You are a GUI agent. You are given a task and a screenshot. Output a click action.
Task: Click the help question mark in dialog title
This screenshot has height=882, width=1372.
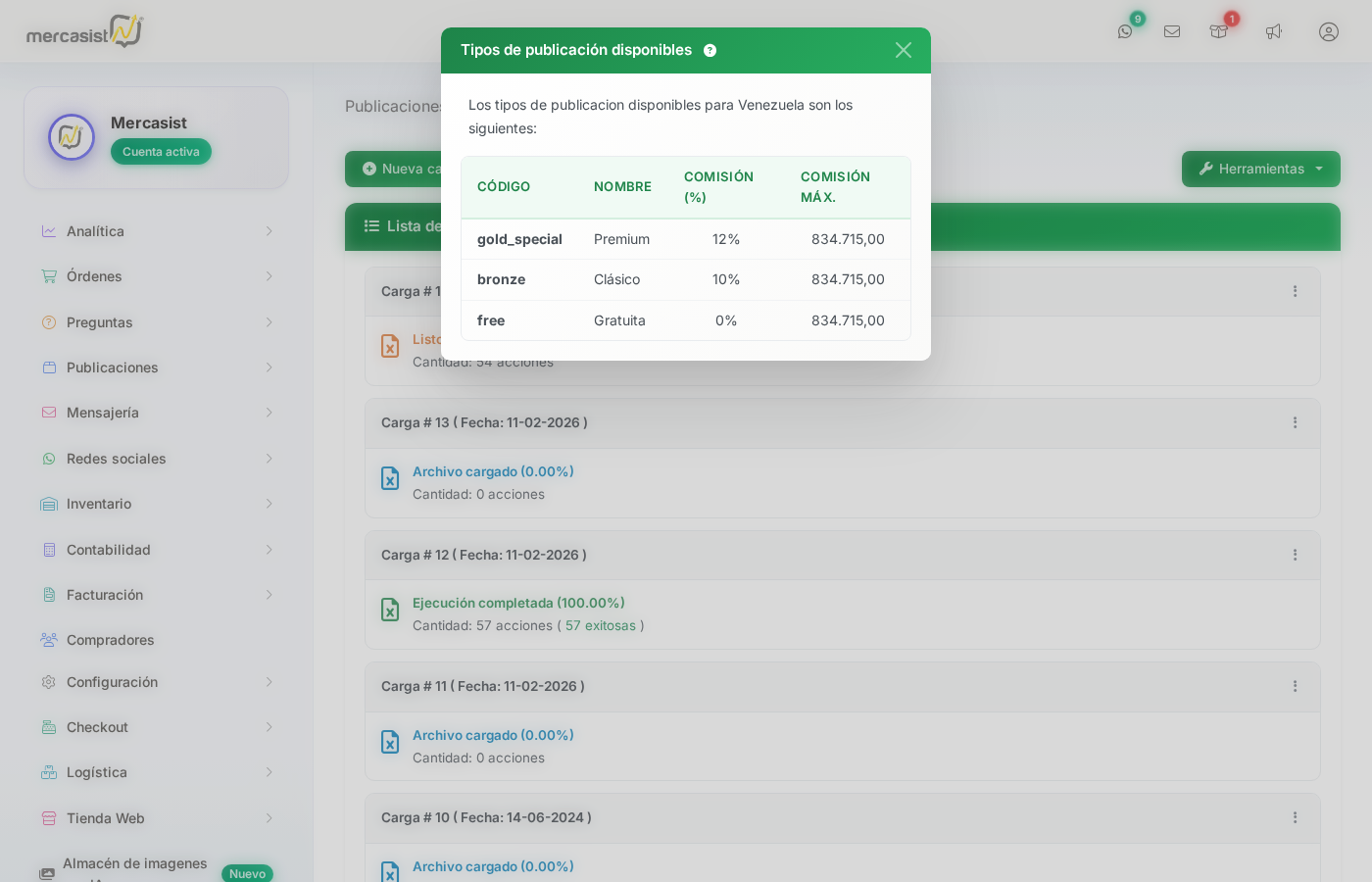(x=710, y=51)
